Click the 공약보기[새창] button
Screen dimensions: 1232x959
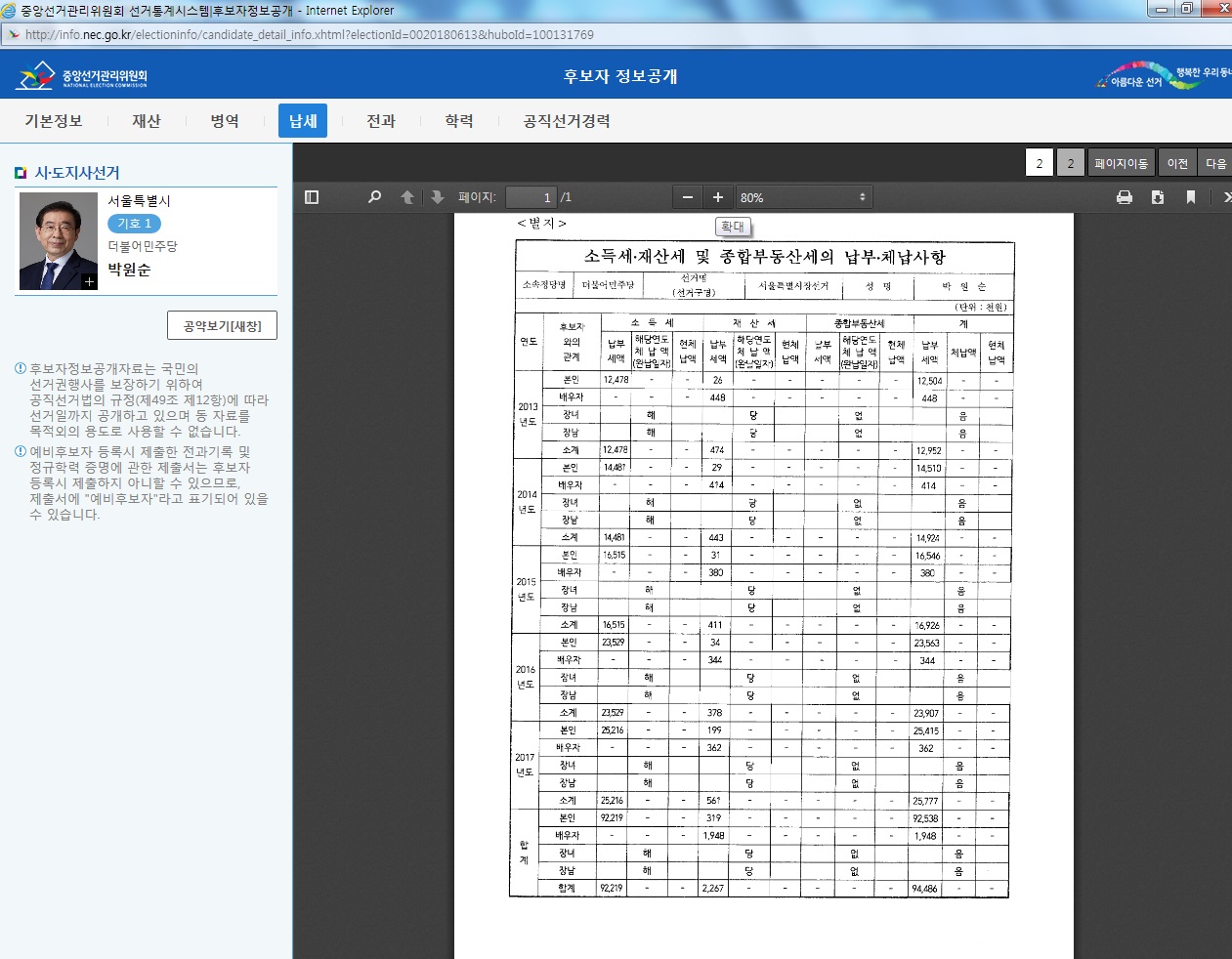tap(223, 326)
